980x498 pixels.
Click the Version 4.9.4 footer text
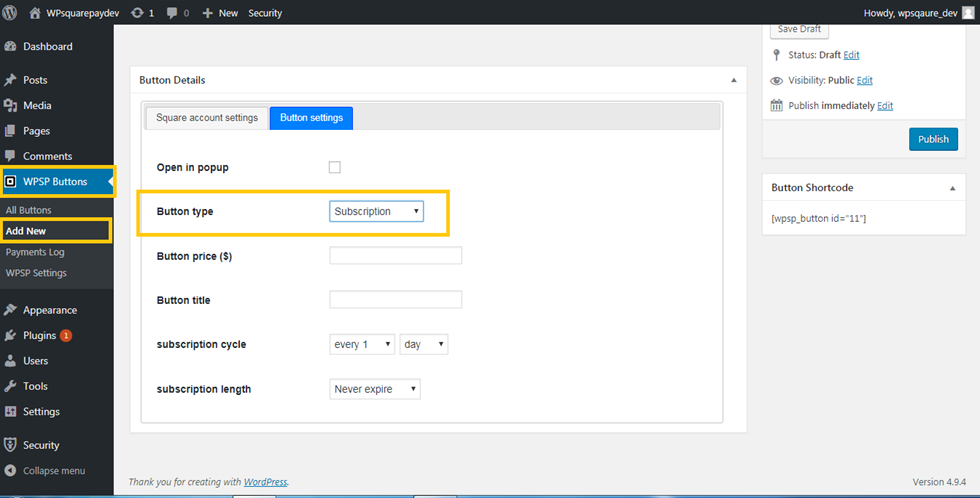pyautogui.click(x=939, y=482)
